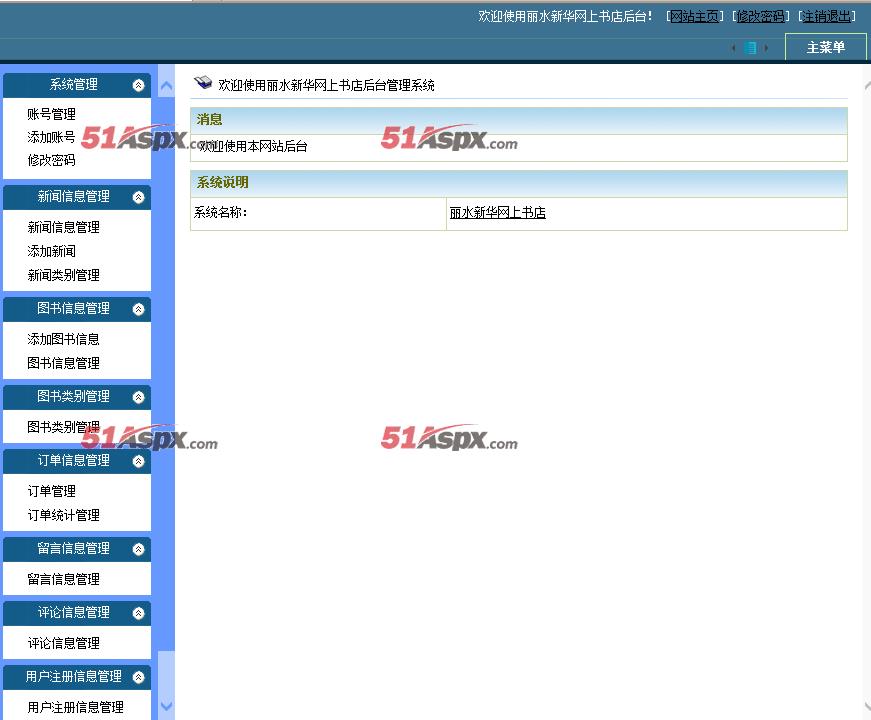Switch to the 主菜单 tab
This screenshot has width=871, height=720.
coord(825,48)
